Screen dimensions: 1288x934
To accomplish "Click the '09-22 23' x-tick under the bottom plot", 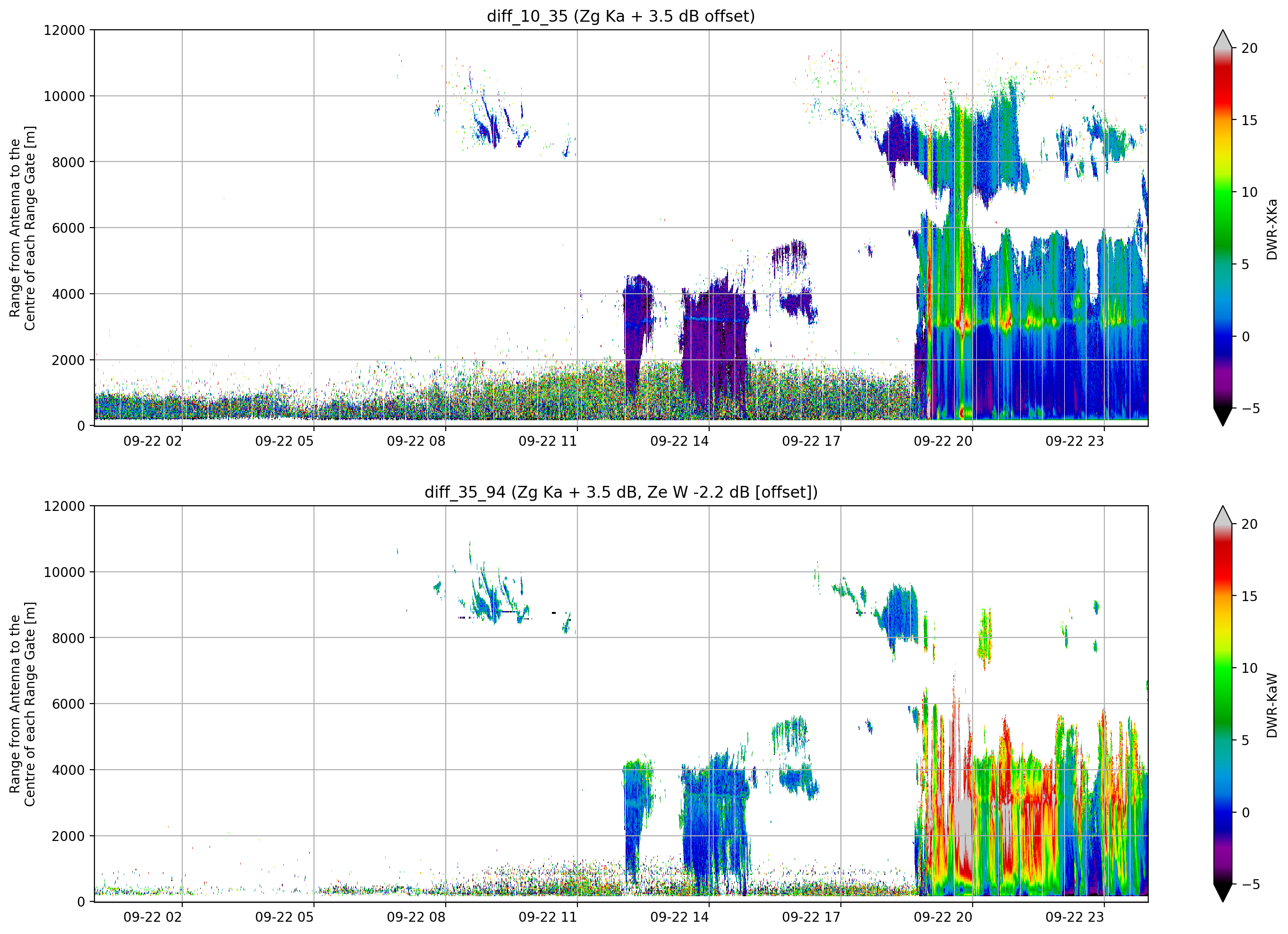I will tap(1075, 917).
